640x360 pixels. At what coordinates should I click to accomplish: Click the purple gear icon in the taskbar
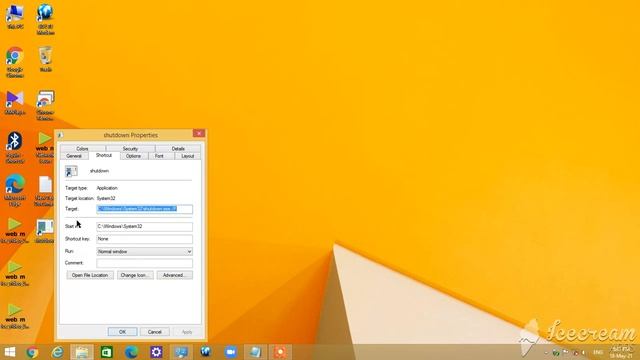(156, 352)
